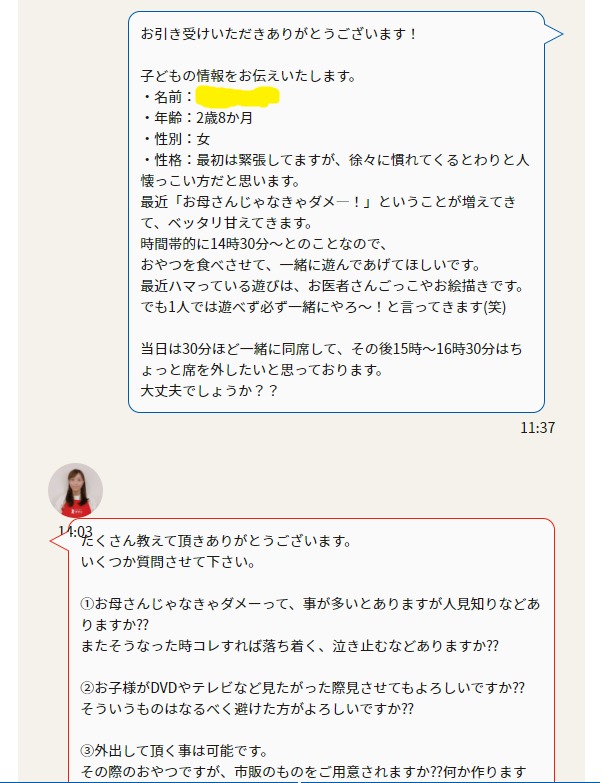
Task: Click the お医者さんごっこ sentence
Action: click(x=332, y=286)
